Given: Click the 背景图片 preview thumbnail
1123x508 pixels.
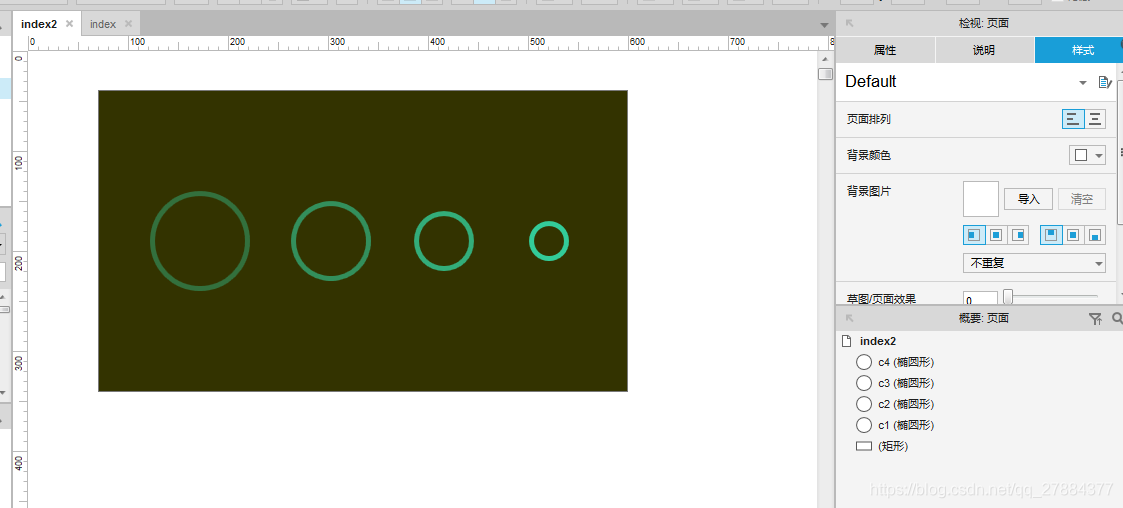Looking at the screenshot, I should [980, 198].
